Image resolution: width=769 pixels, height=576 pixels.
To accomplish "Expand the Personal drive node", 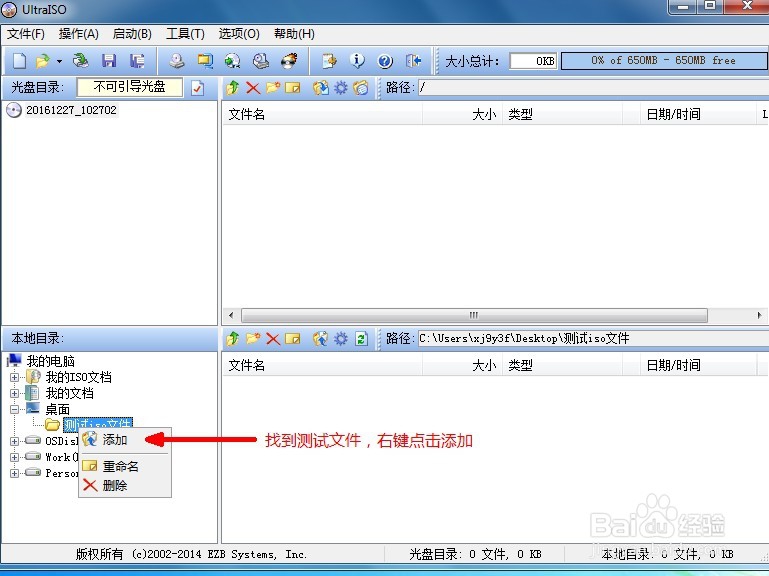I will tap(14, 473).
